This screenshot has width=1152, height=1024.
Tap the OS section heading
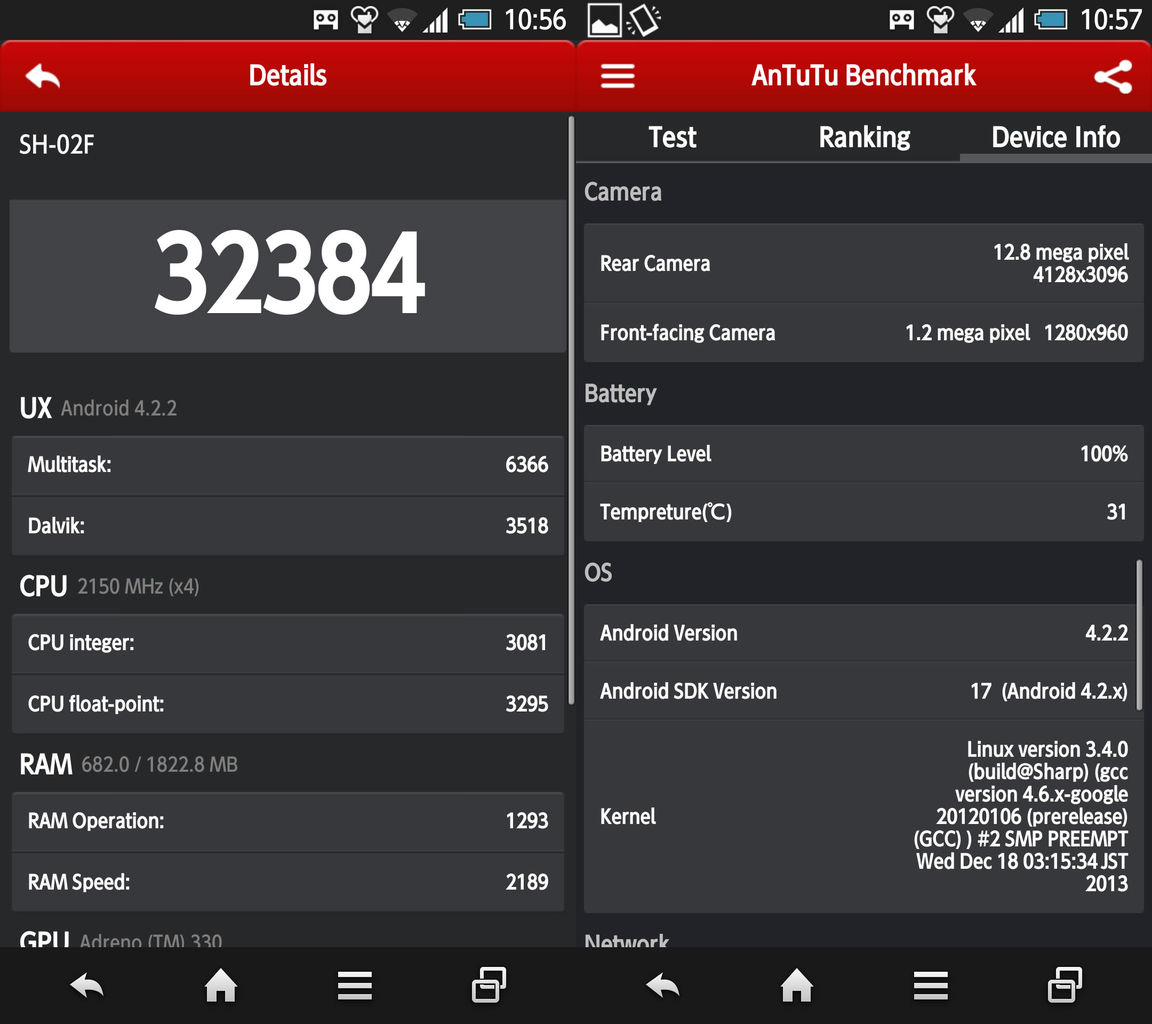pos(598,573)
